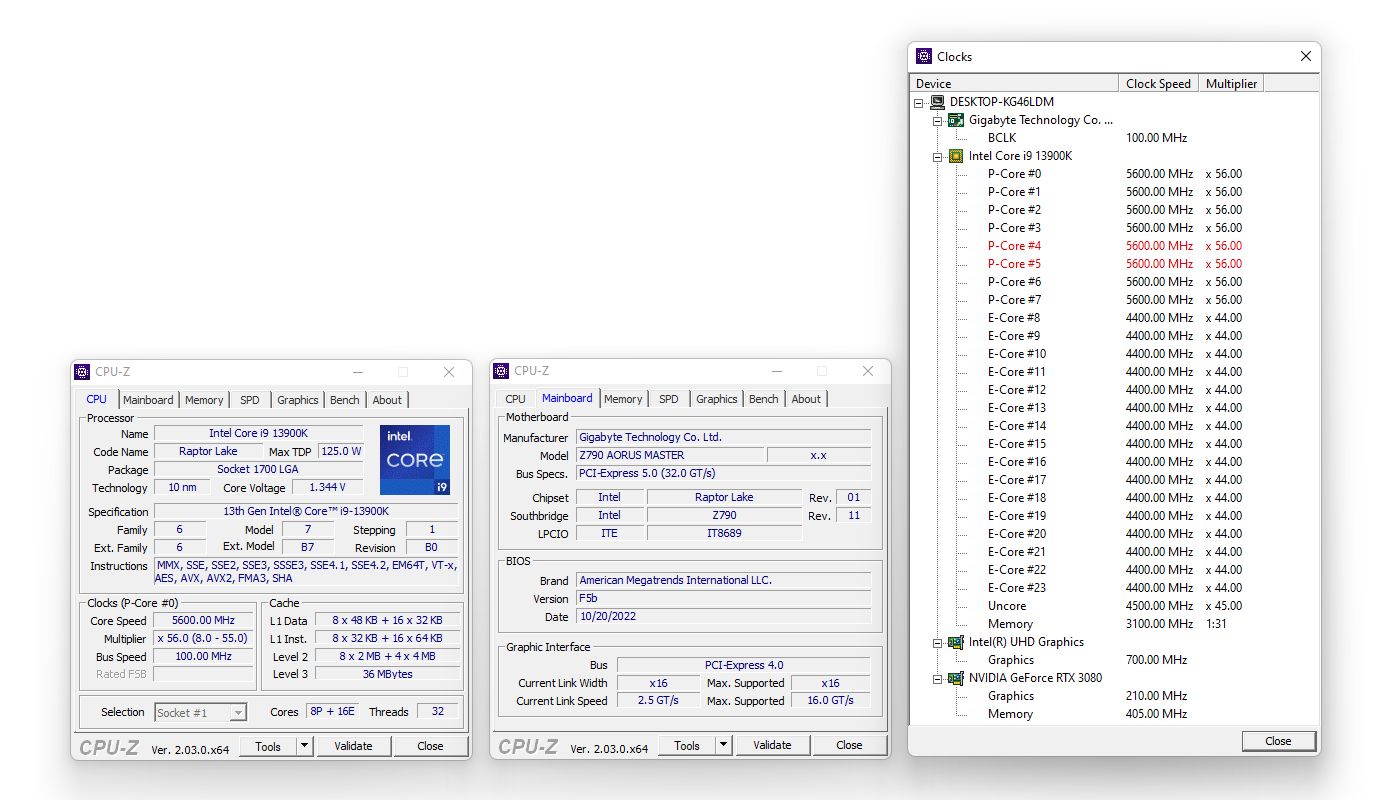Select the red P-Core #4 row

pos(1014,246)
